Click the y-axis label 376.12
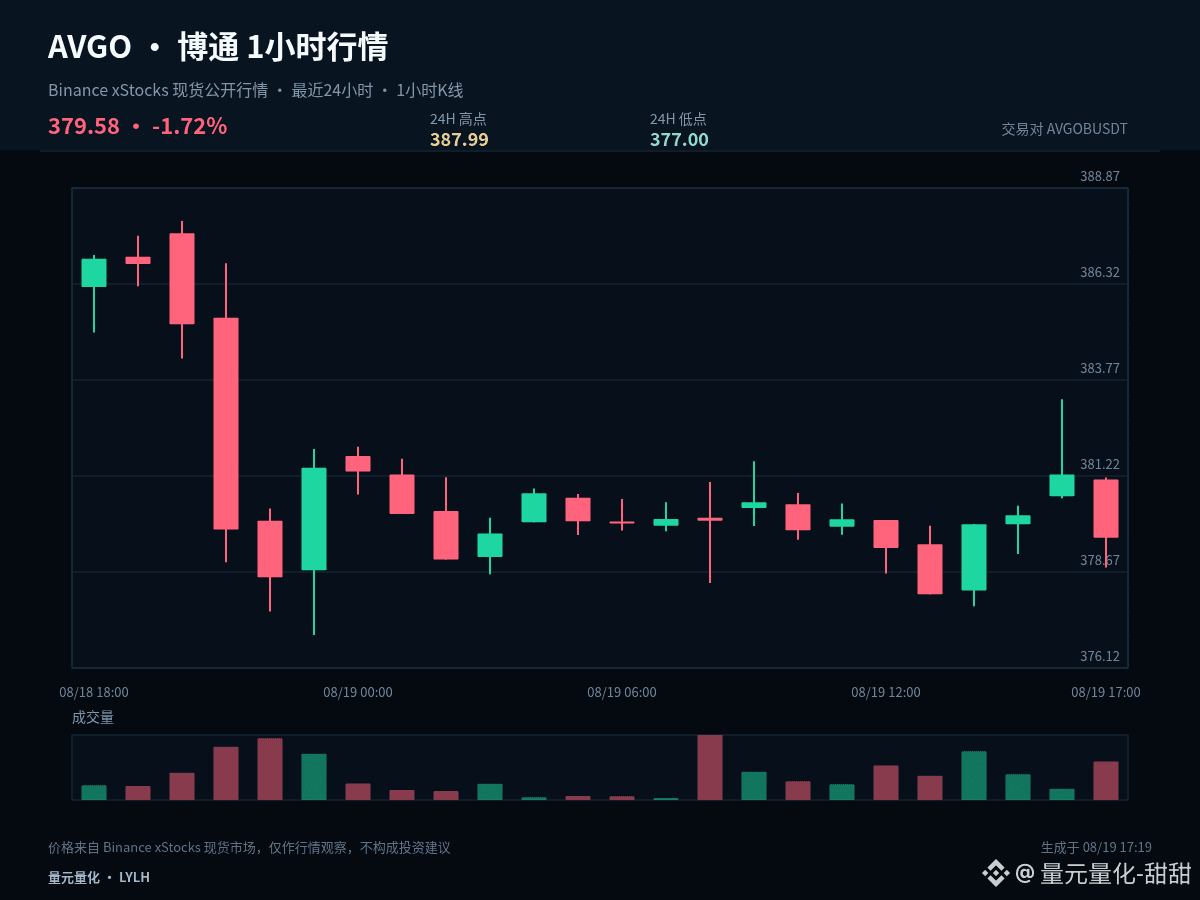Image resolution: width=1200 pixels, height=900 pixels. 1100,657
